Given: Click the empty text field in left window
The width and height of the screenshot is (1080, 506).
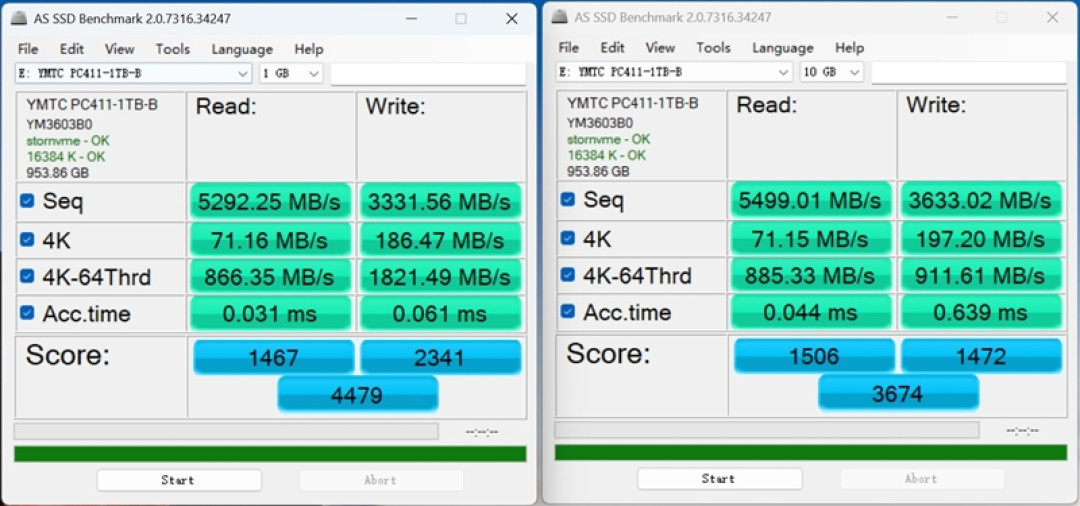Looking at the screenshot, I should (428, 74).
